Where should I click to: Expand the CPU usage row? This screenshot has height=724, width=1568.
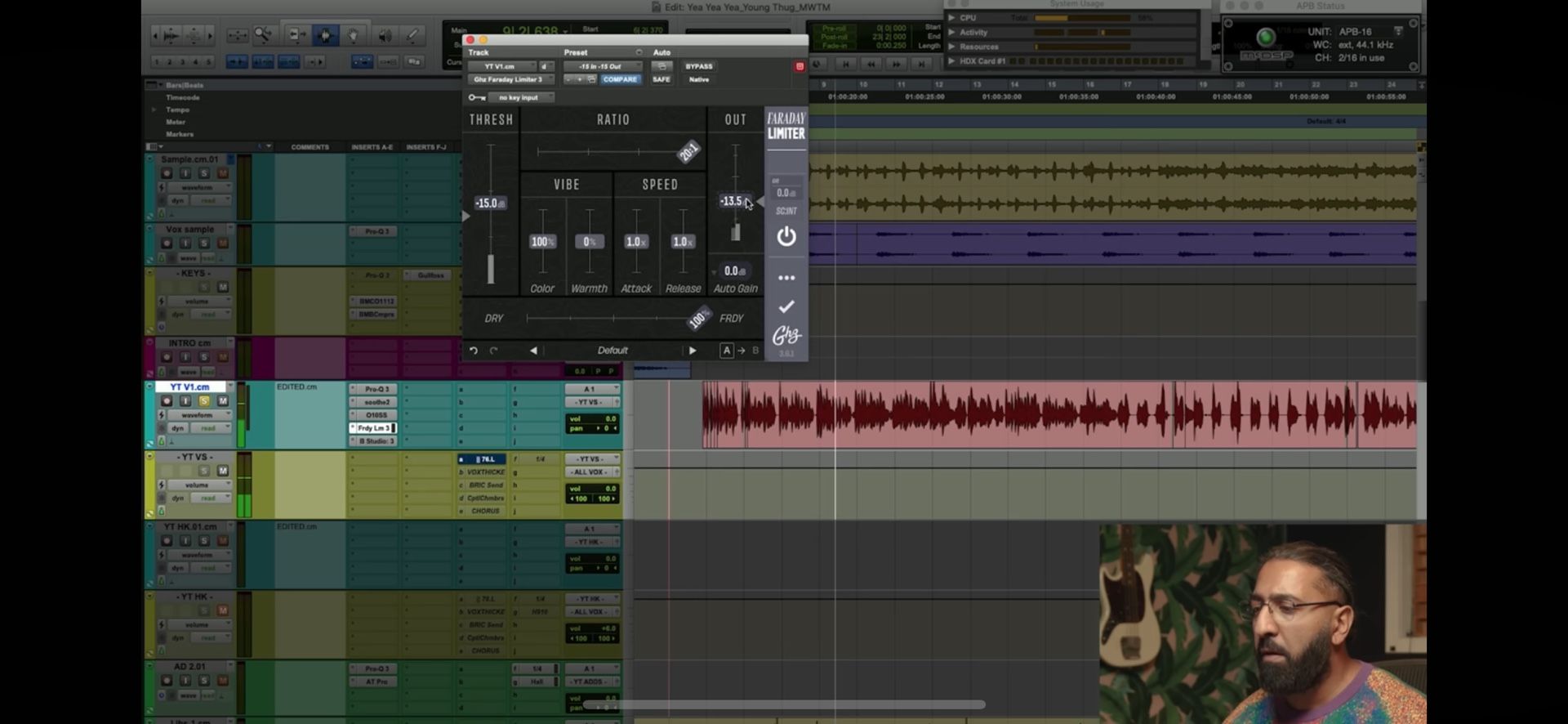[951, 17]
